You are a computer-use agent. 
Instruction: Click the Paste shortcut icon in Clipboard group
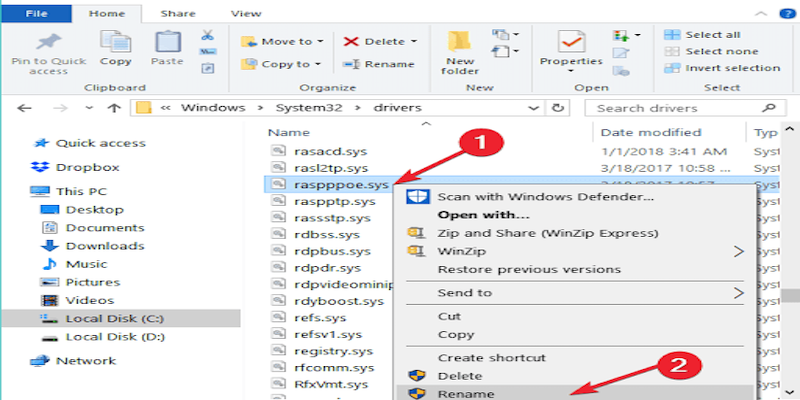[x=208, y=68]
